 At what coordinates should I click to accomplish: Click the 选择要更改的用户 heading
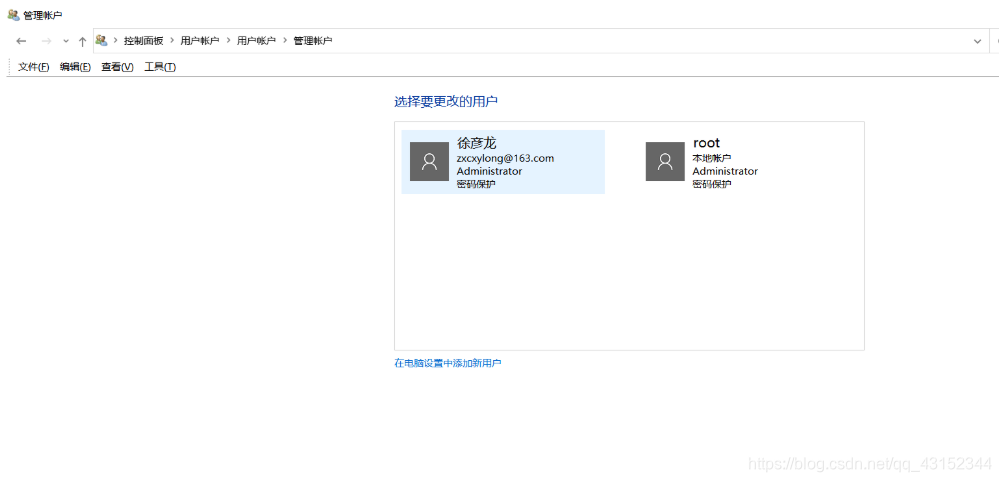tap(446, 101)
